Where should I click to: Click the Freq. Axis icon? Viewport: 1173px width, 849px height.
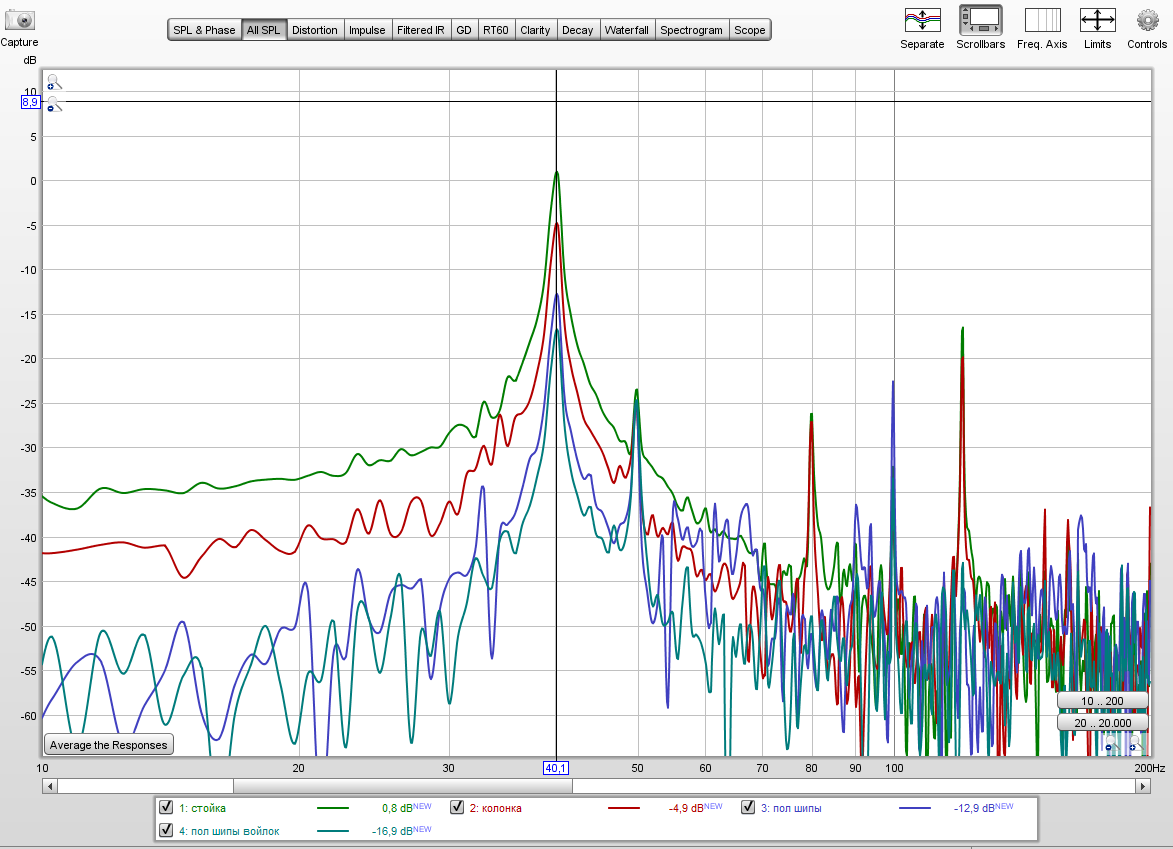pos(1042,20)
